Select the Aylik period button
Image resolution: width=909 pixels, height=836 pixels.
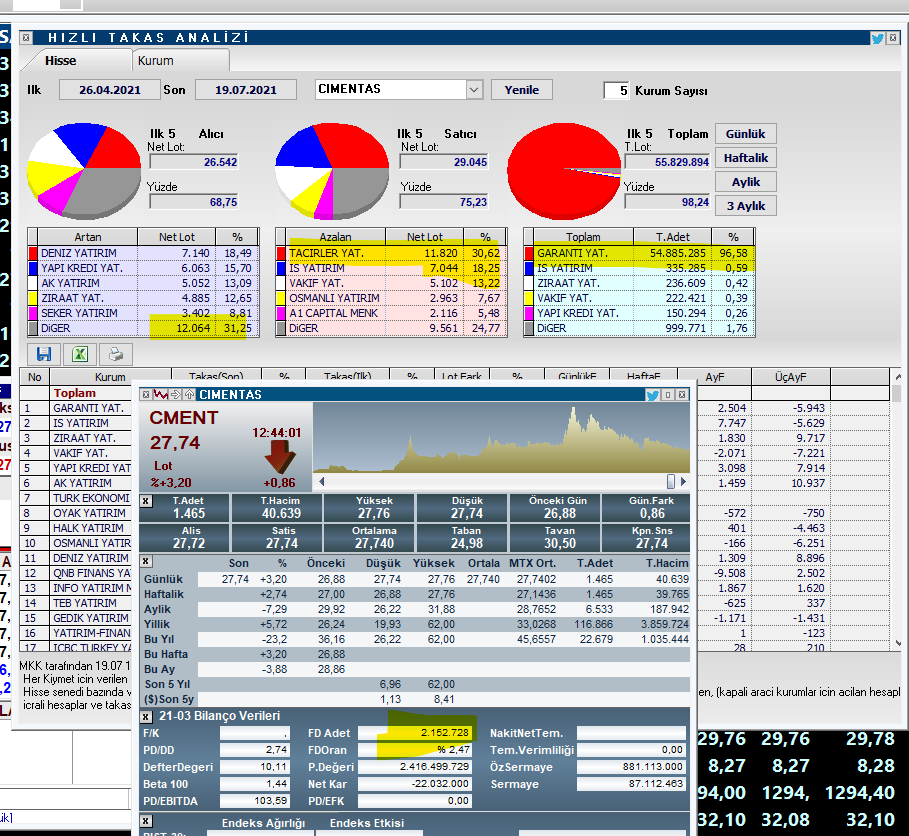point(745,182)
